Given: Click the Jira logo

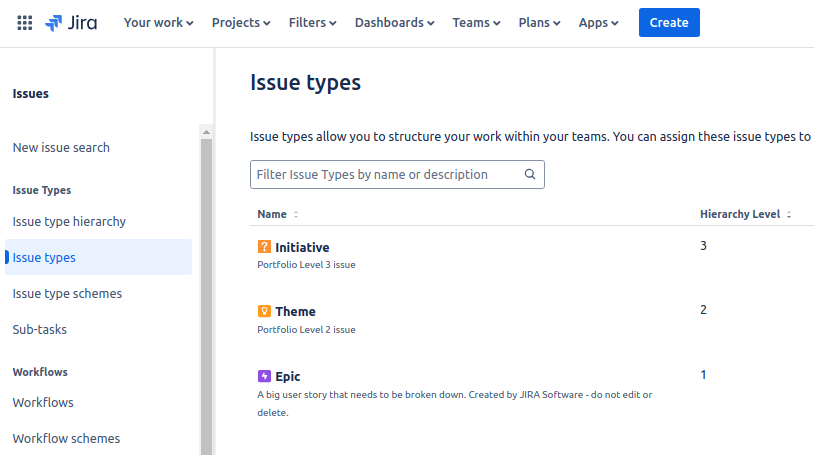Looking at the screenshot, I should click(71, 23).
